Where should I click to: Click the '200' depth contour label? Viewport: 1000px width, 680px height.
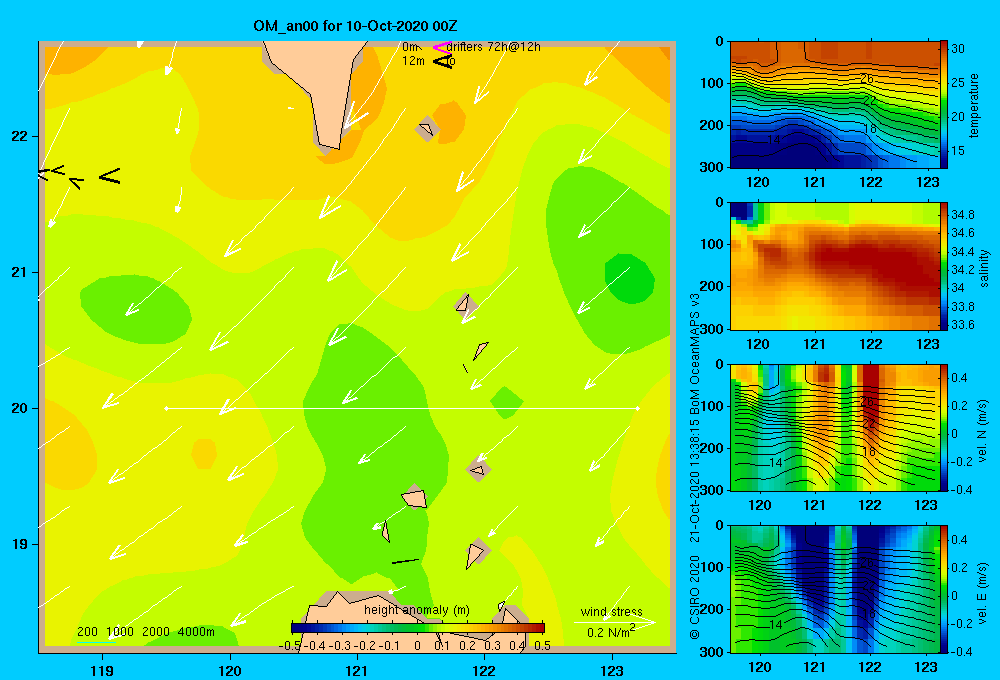click(x=87, y=632)
